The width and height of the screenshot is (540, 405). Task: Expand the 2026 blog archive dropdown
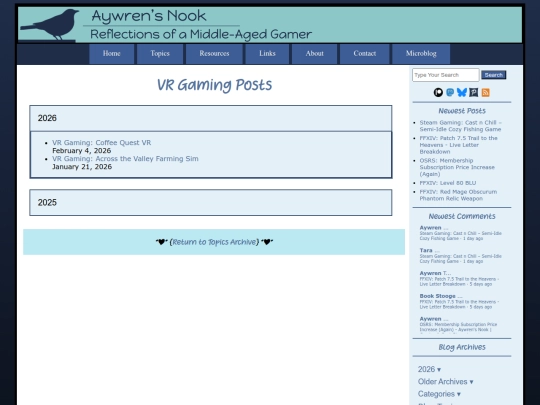(429, 369)
